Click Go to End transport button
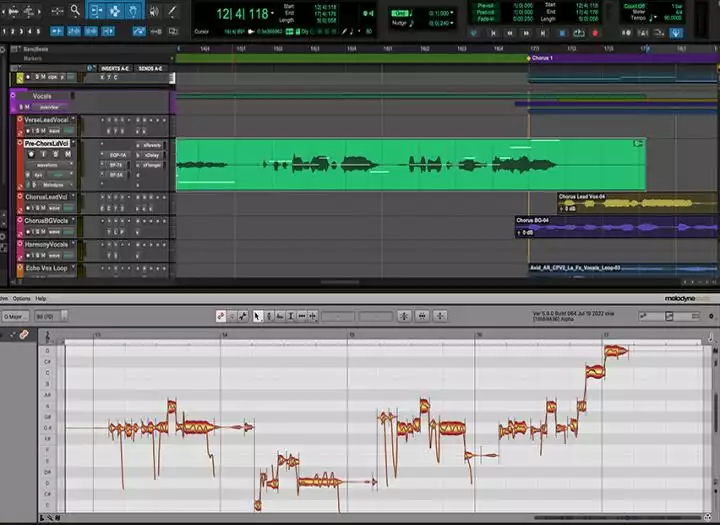720x525 pixels. point(543,33)
